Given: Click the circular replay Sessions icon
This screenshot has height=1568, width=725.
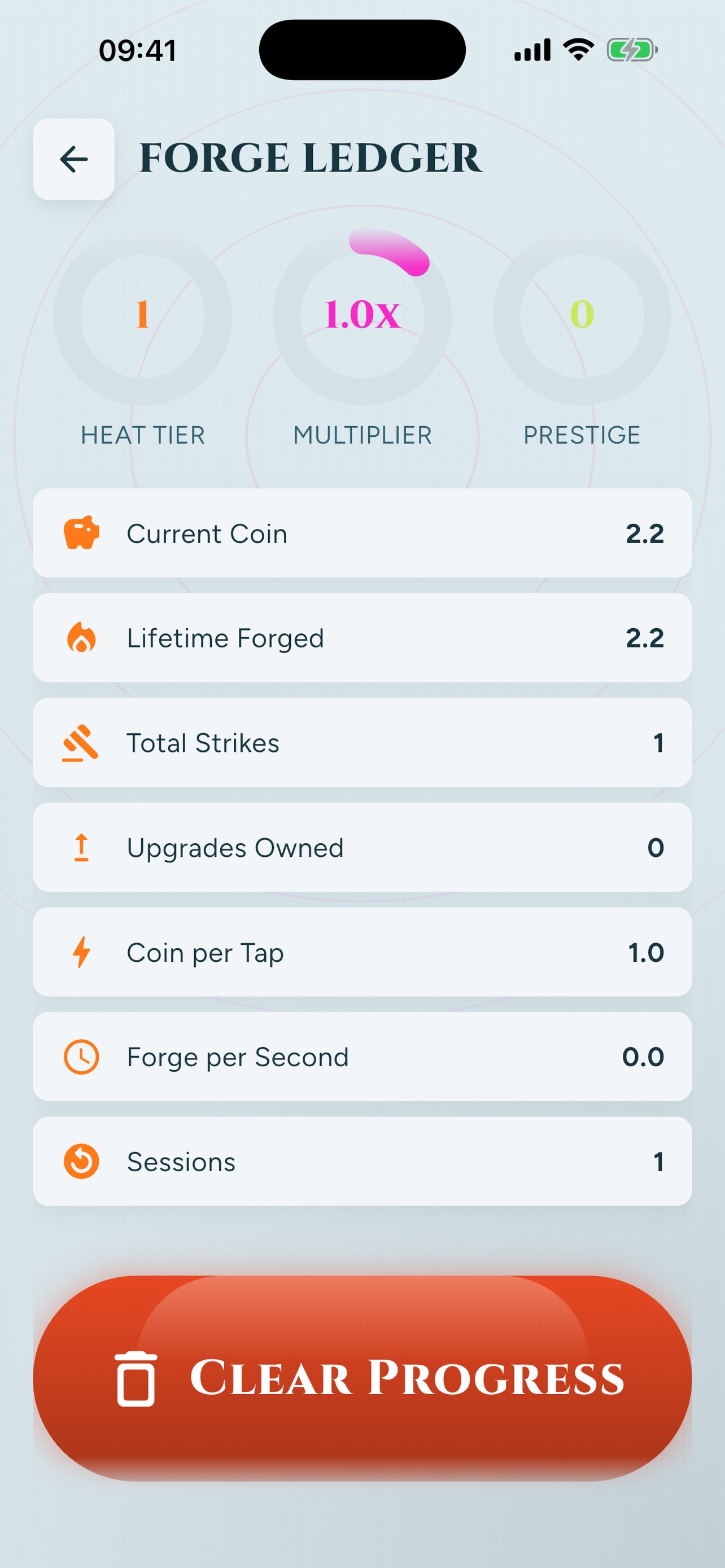Looking at the screenshot, I should click(x=81, y=1162).
